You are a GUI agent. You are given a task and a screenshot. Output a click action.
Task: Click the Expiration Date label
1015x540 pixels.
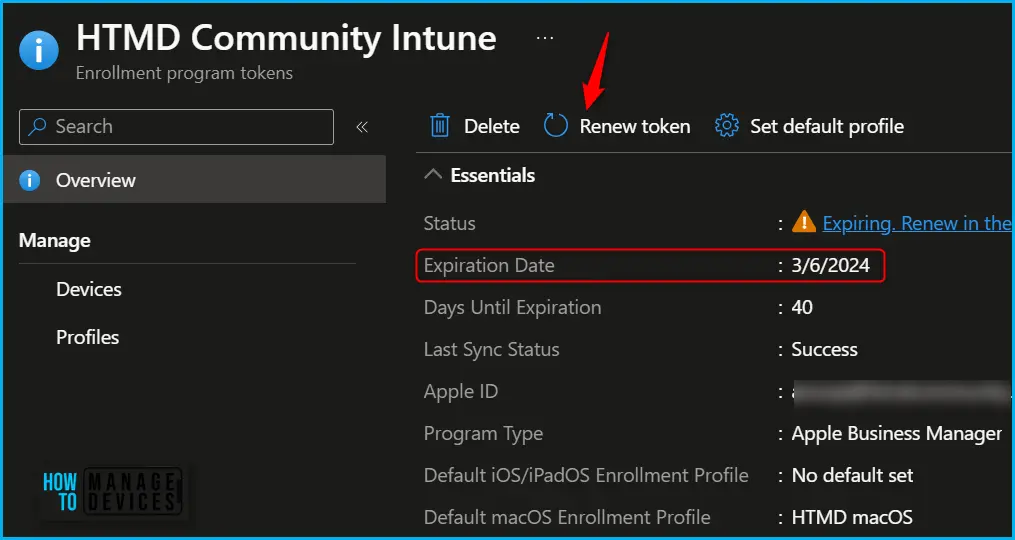pos(489,265)
